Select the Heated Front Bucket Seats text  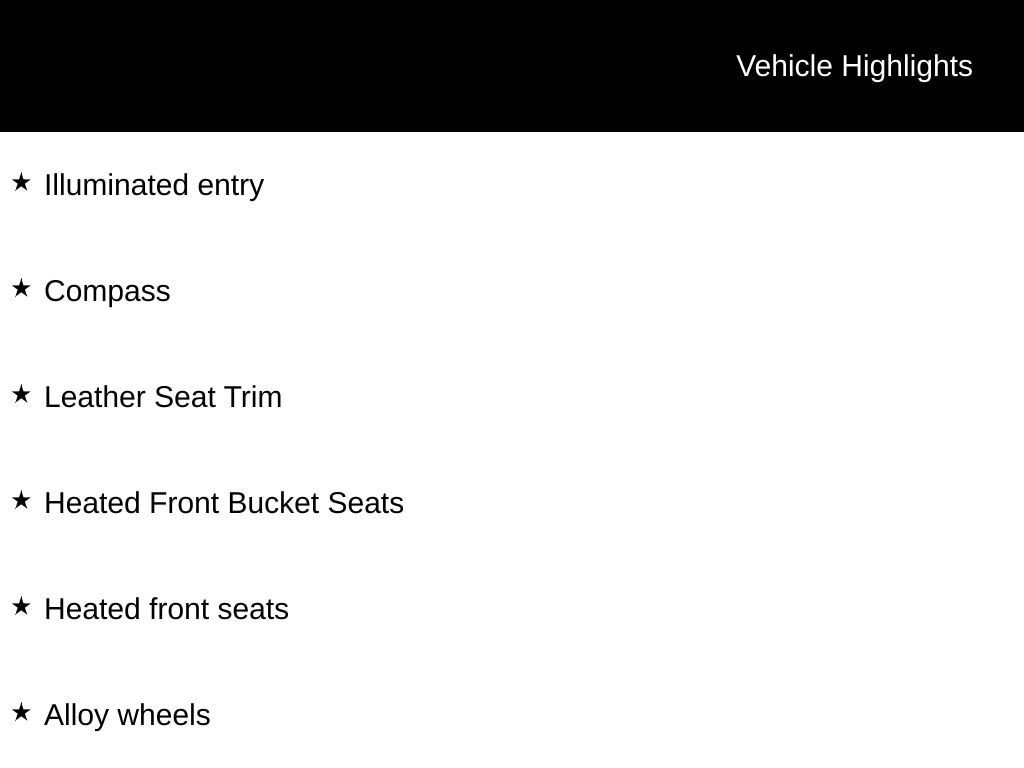(224, 503)
